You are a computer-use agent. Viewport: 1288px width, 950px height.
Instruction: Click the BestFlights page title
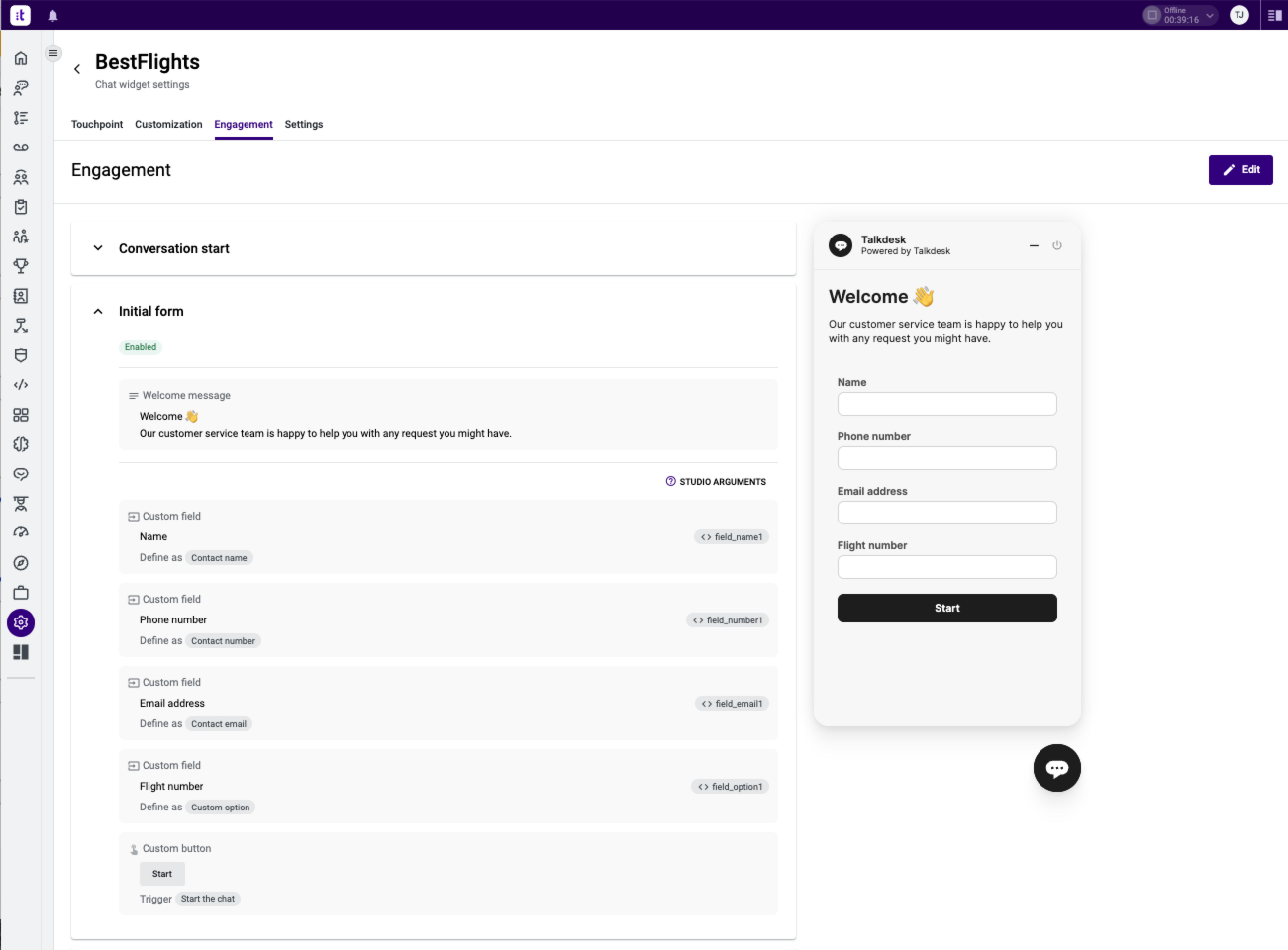[148, 62]
